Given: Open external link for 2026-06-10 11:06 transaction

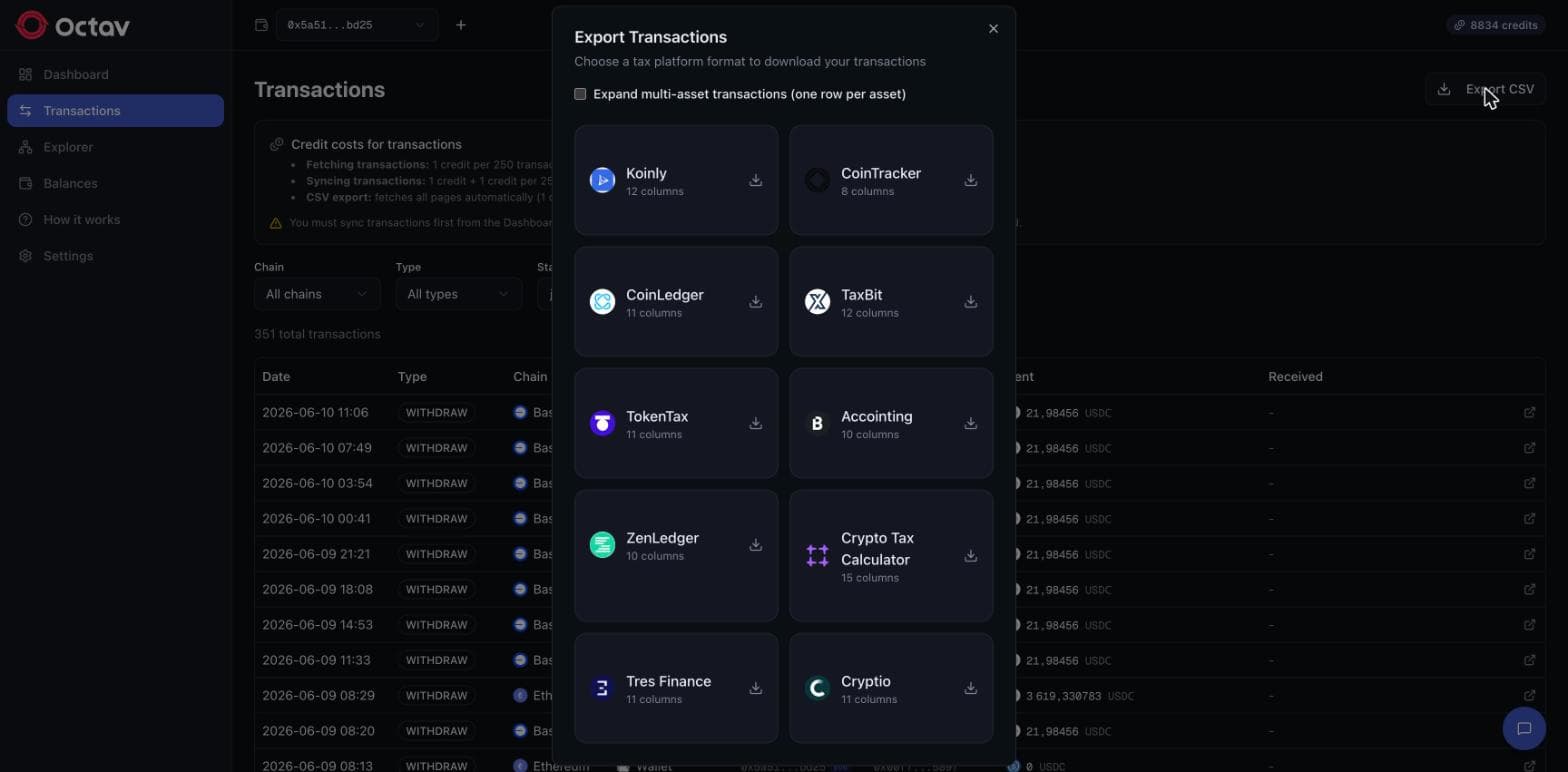Looking at the screenshot, I should (1529, 412).
